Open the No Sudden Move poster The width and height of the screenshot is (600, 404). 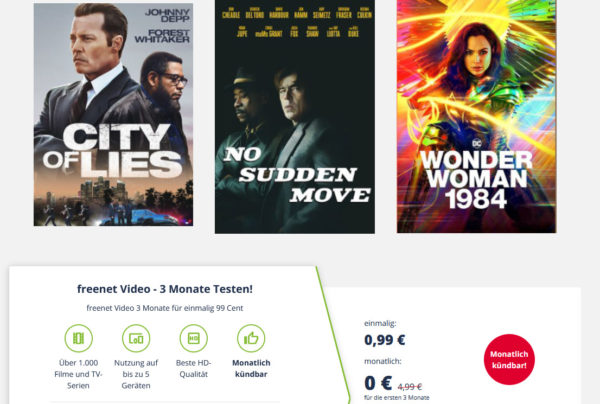(295, 117)
